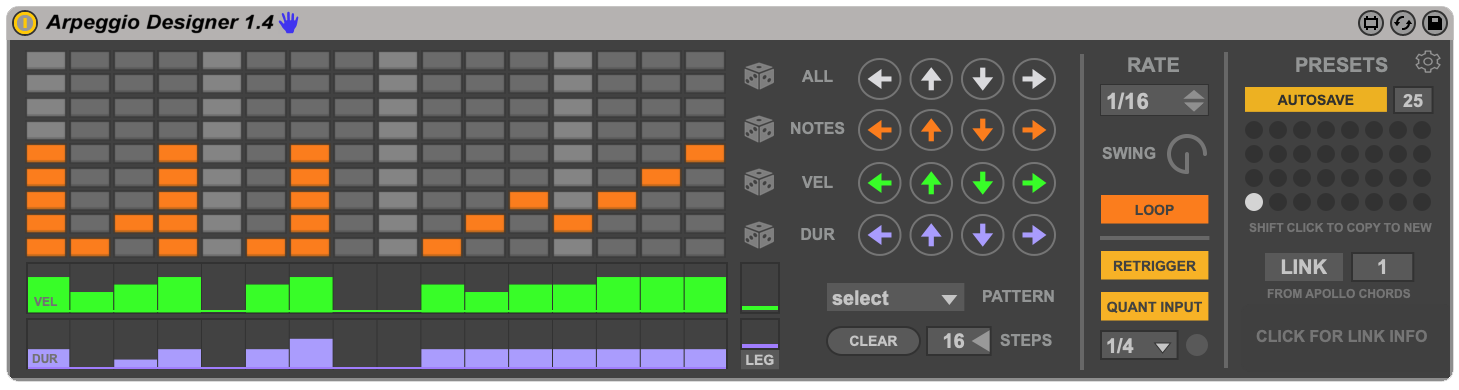Open the 1/4 quantize value dropdown
Viewport: 1459px width, 390px height.
tap(1139, 346)
